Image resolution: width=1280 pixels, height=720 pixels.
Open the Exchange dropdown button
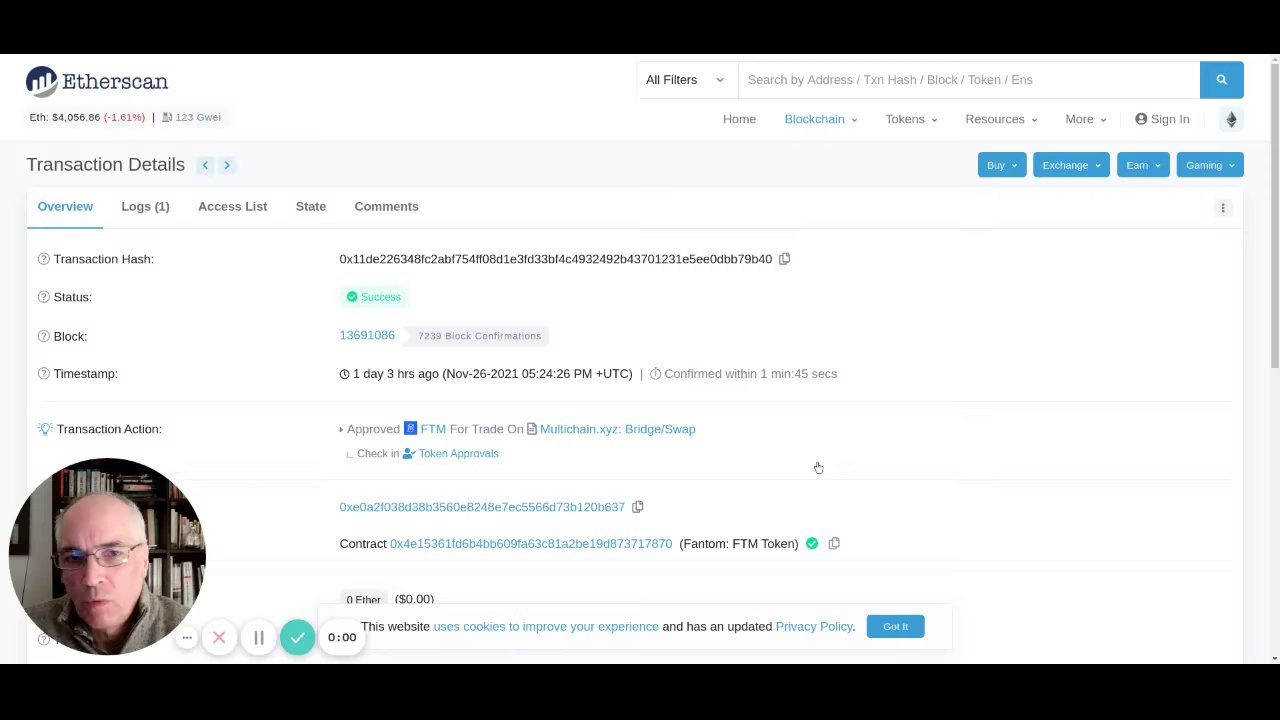1071,165
